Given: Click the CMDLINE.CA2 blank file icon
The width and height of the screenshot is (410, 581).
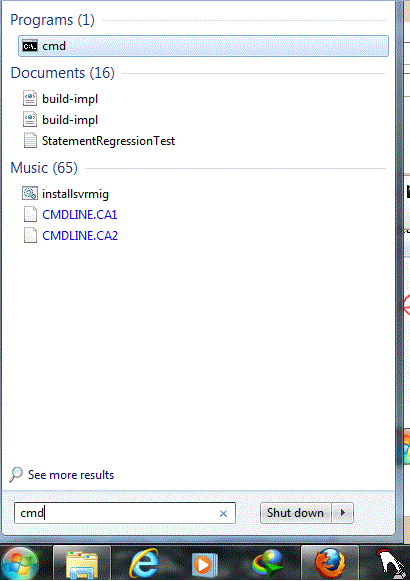Looking at the screenshot, I should click(x=30, y=235).
